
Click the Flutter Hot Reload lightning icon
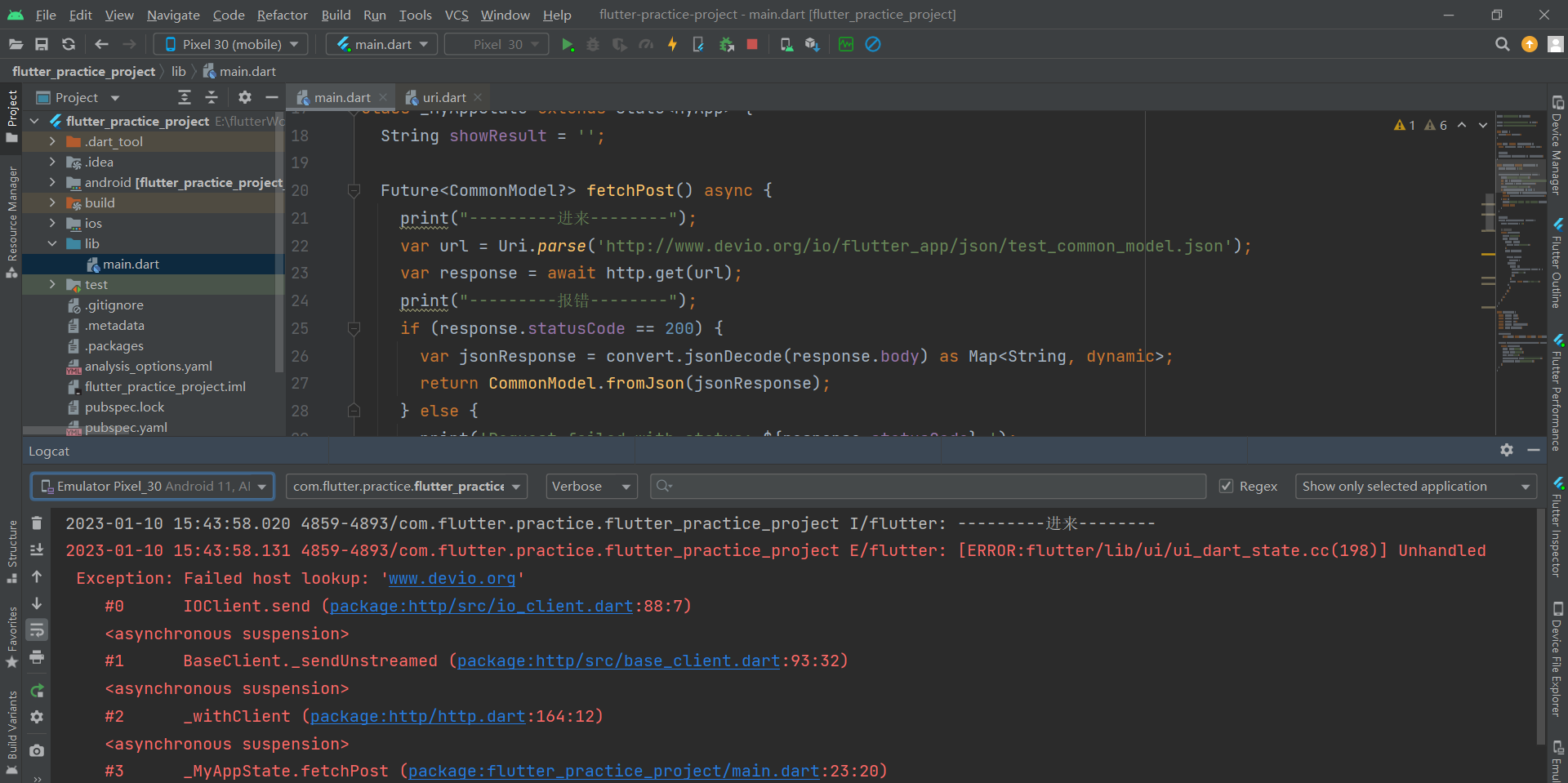[672, 44]
